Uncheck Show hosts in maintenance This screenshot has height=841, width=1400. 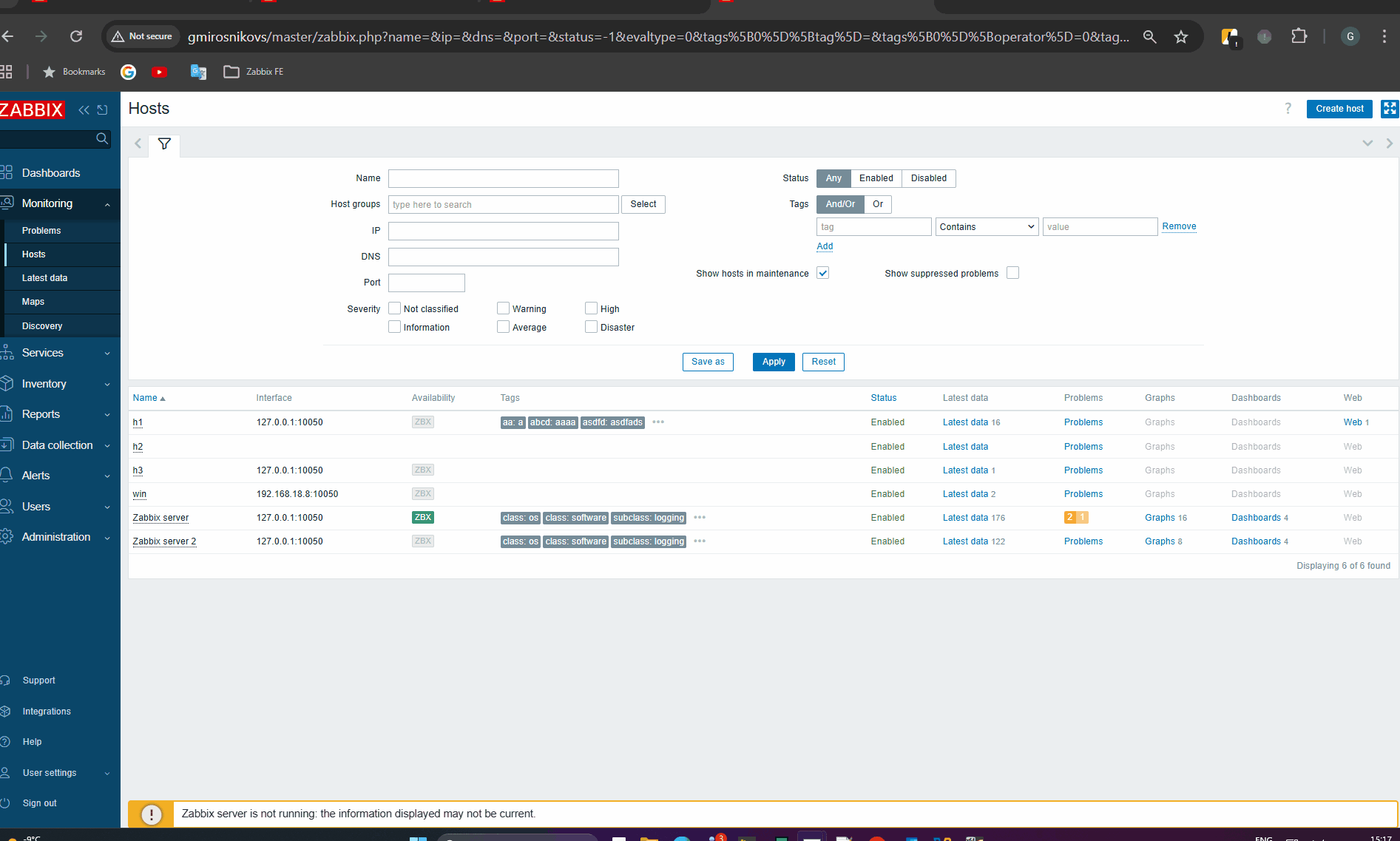click(x=822, y=273)
